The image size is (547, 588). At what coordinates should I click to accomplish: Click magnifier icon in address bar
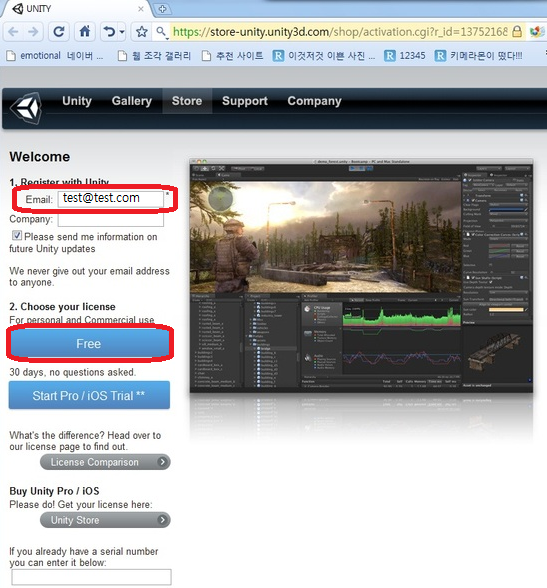pyautogui.click(x=161, y=32)
